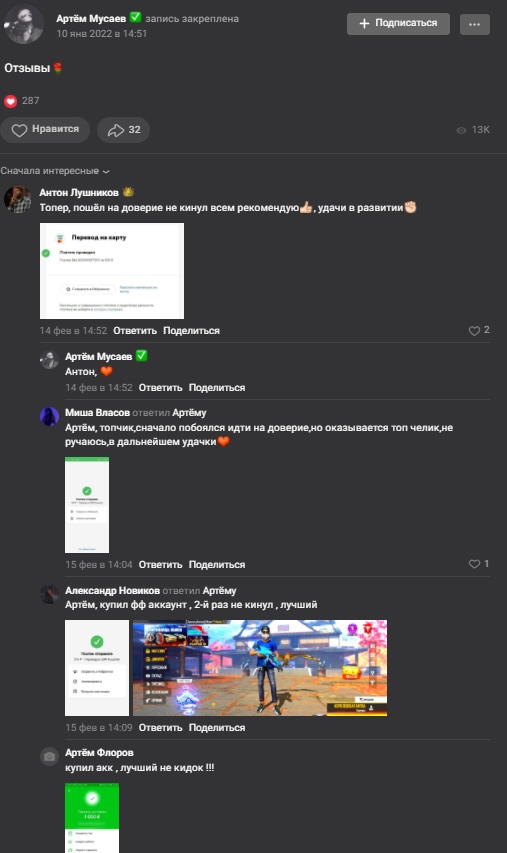The height and width of the screenshot is (853, 507).
Task: Like Антон Лушников's comment with the heart
Action: (x=474, y=330)
